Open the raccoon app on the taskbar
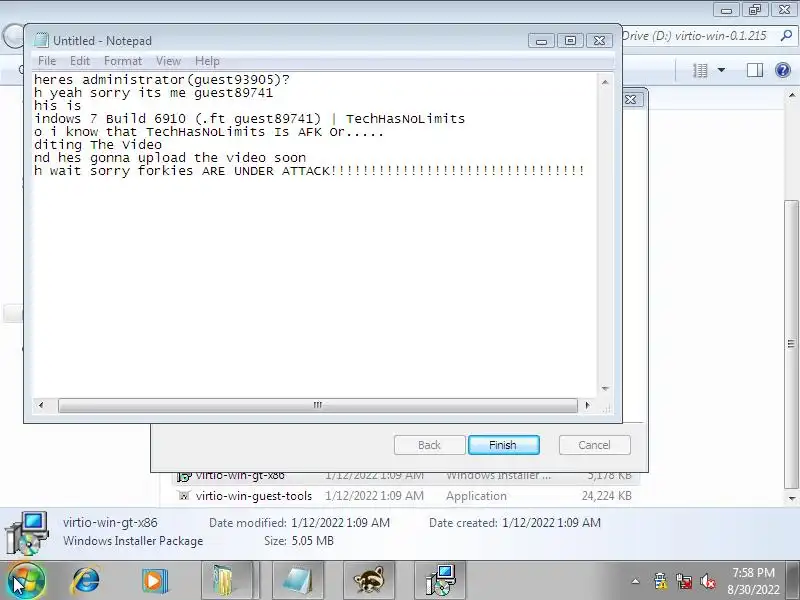This screenshot has width=800, height=600. (x=369, y=581)
